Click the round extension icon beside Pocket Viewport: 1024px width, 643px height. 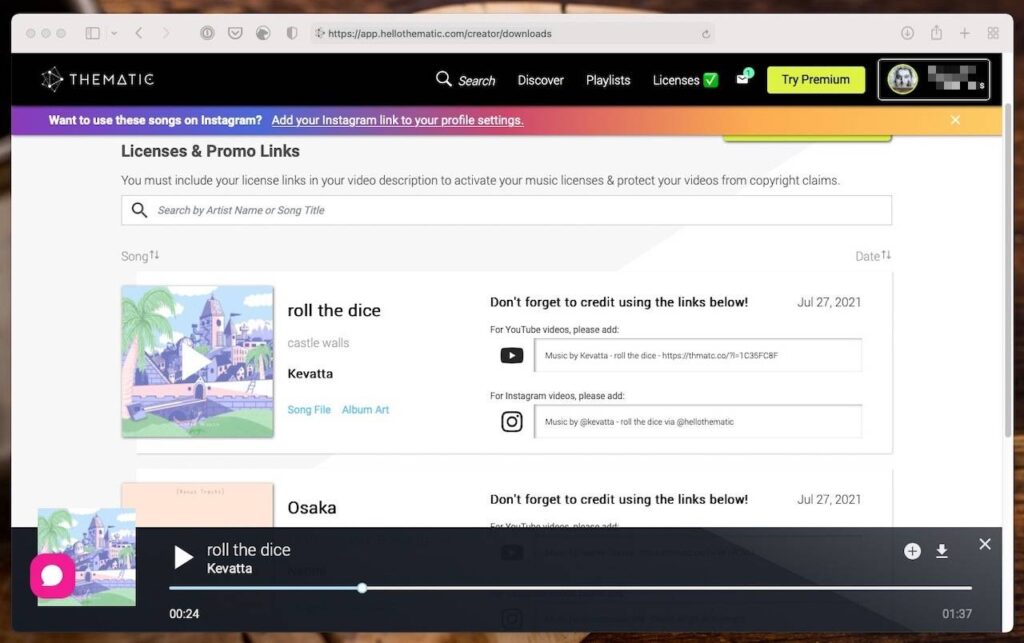pyautogui.click(x=263, y=33)
